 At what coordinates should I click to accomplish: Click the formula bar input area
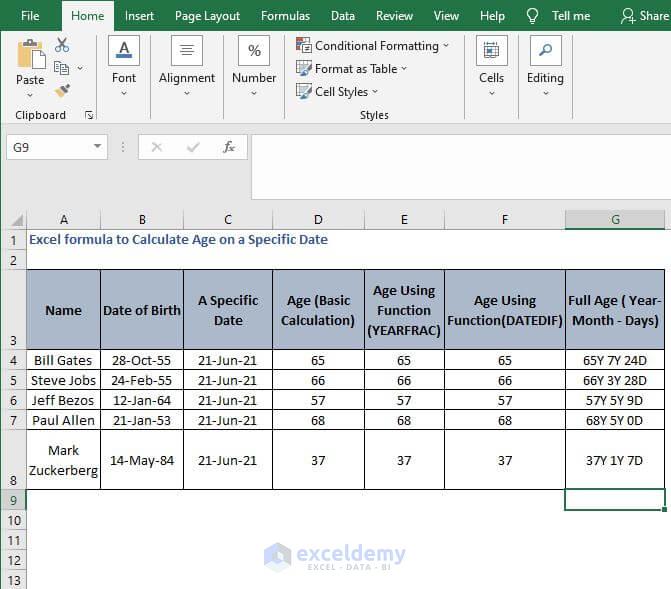(x=461, y=167)
